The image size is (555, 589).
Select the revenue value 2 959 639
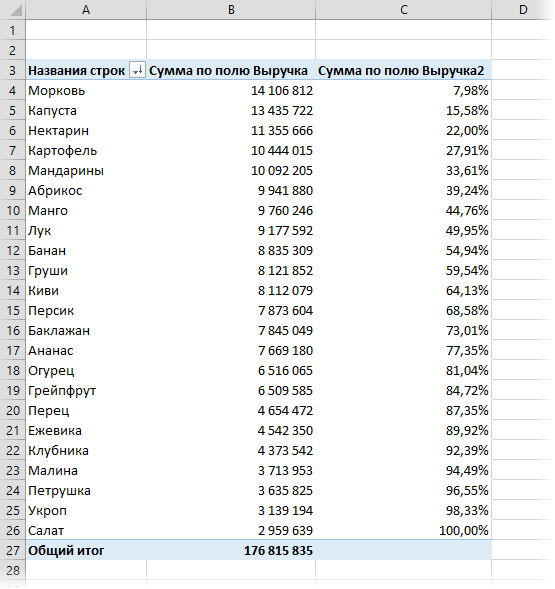pos(231,530)
